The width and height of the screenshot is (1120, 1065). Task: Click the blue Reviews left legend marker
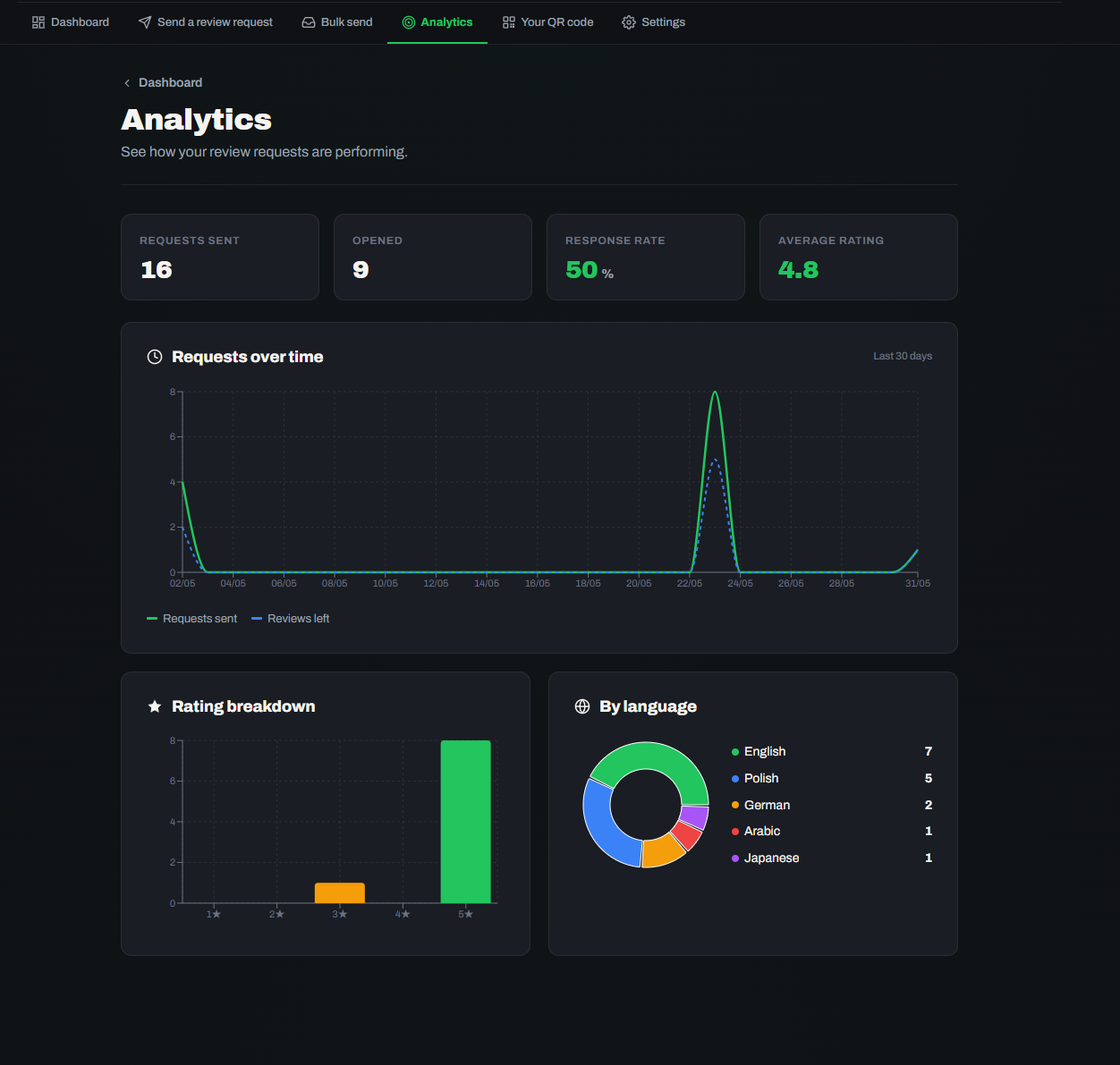point(257,619)
